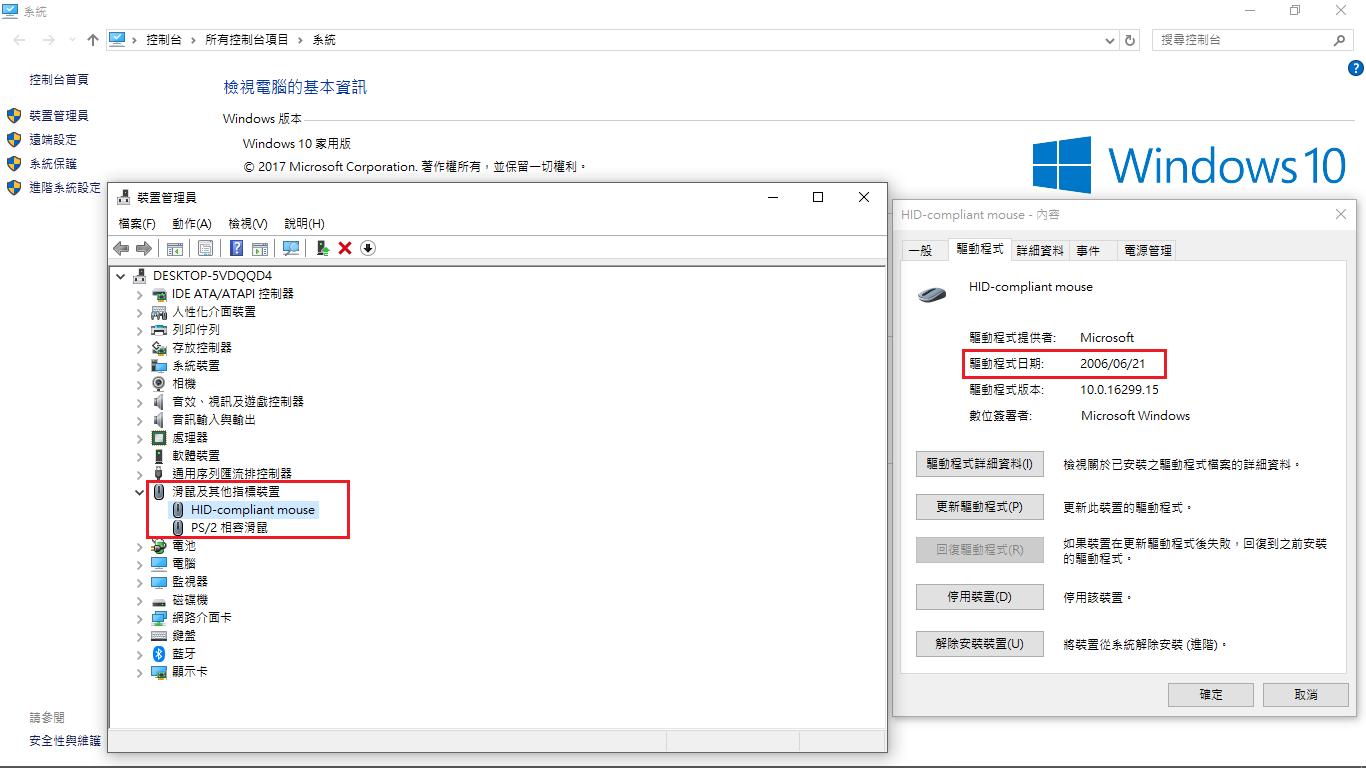Image resolution: width=1366 pixels, height=768 pixels.
Task: Click the 電池 battery device icon
Action: [159, 546]
